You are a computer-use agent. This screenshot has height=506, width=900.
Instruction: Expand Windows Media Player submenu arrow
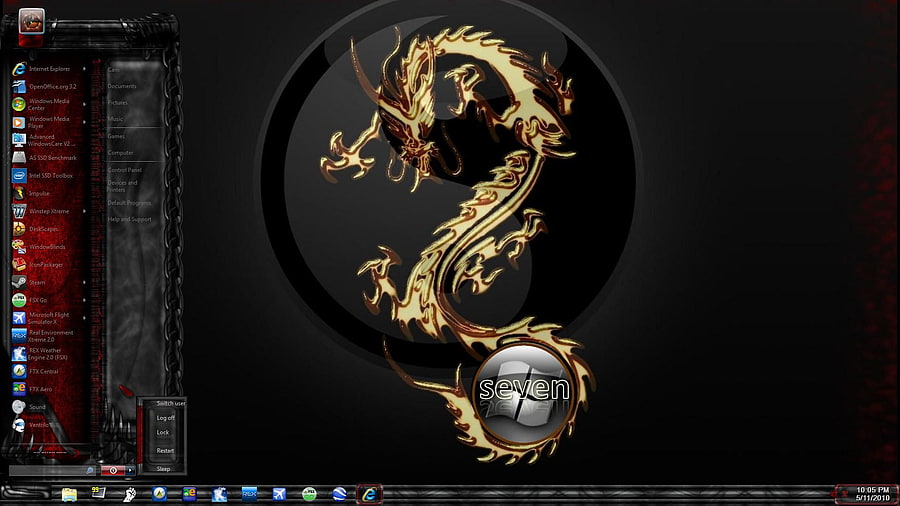coord(84,122)
